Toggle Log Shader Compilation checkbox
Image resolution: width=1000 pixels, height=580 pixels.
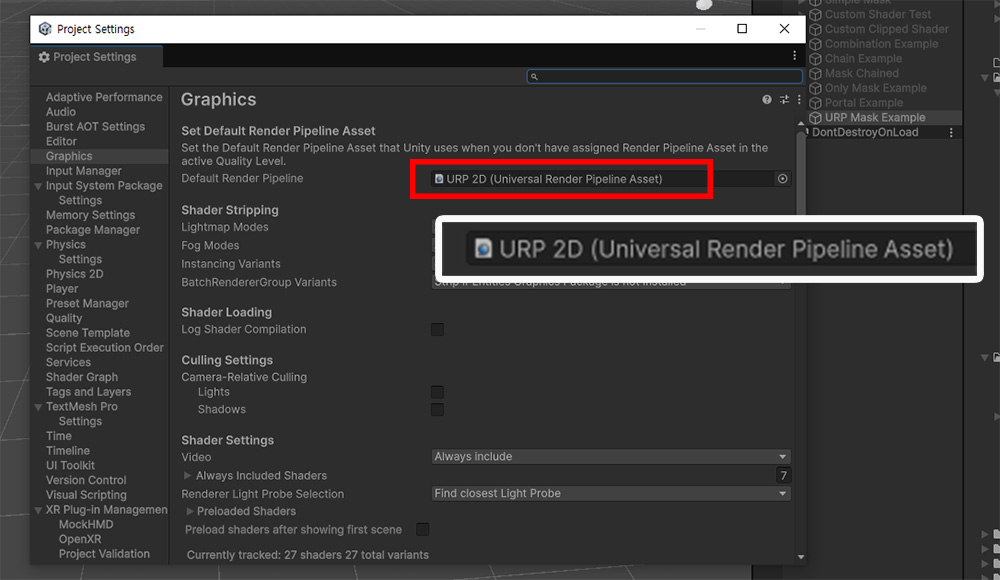438,329
